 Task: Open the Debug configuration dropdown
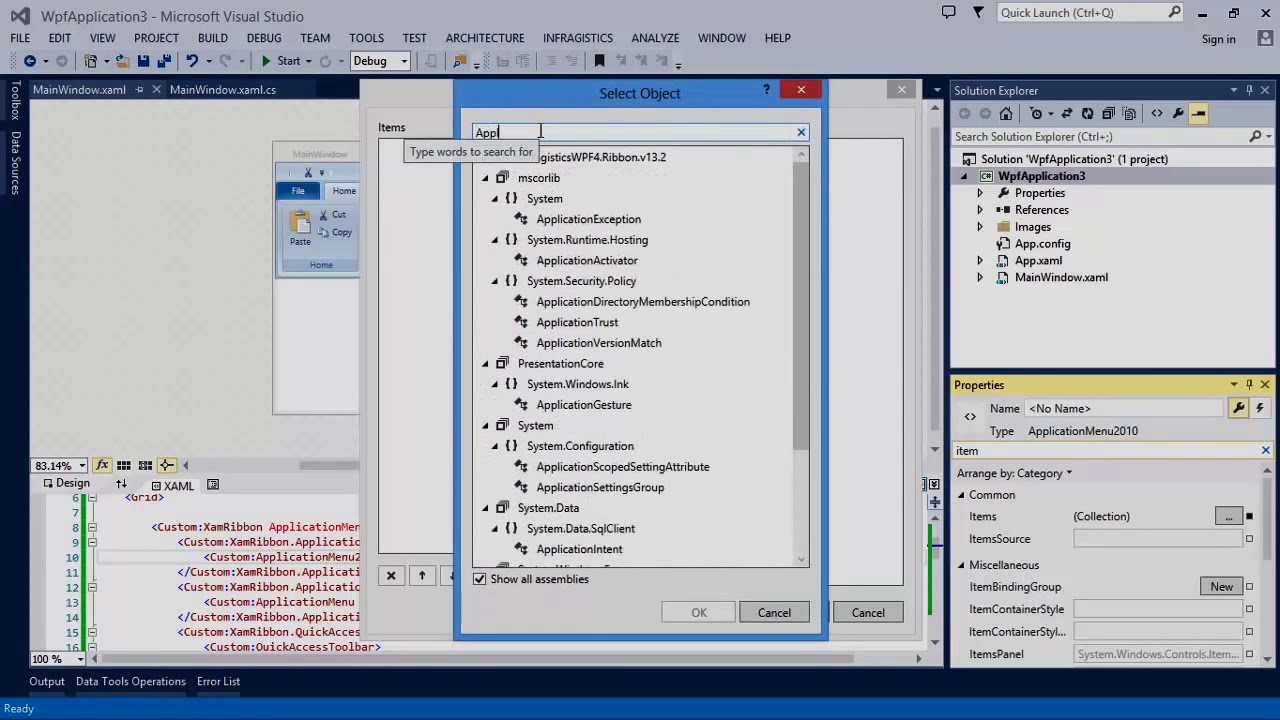(404, 61)
